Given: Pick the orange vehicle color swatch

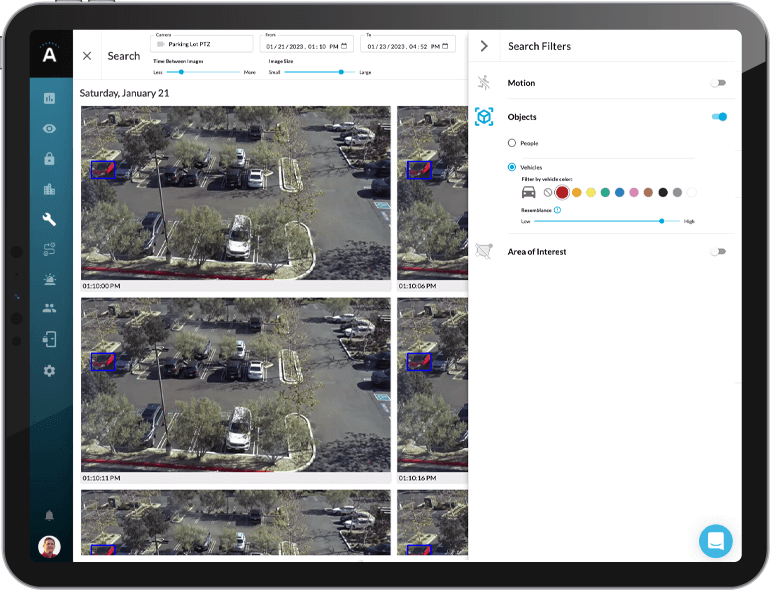Looking at the screenshot, I should (577, 193).
